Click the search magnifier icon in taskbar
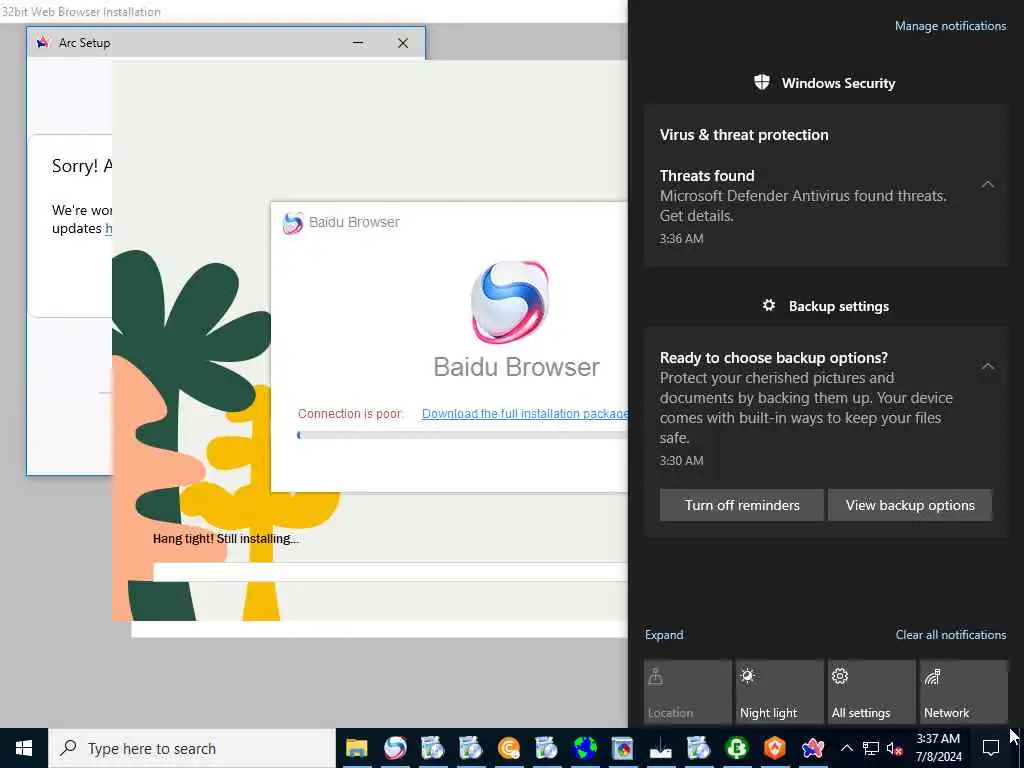Image resolution: width=1024 pixels, height=768 pixels. point(68,748)
